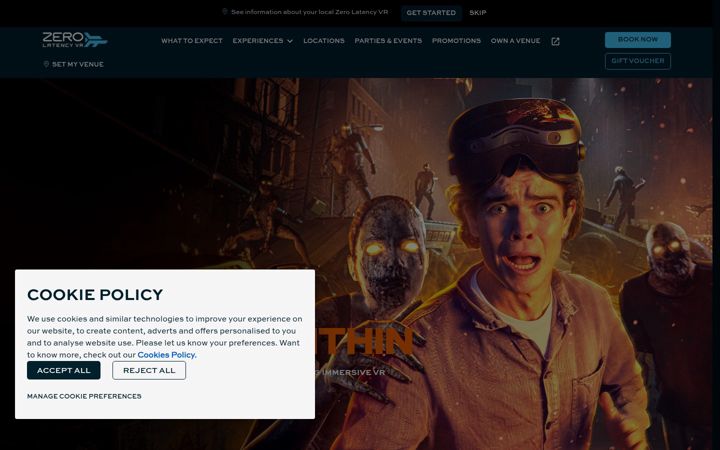Open Own A Venue menu item

click(515, 41)
